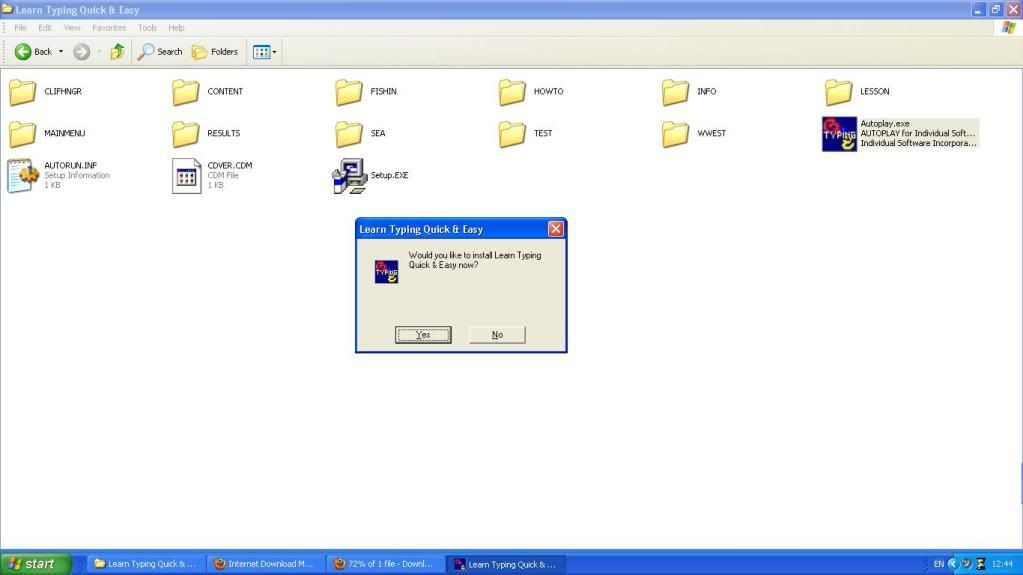1023x575 pixels.
Task: Select the Setup.EXE file name text
Action: pos(389,176)
